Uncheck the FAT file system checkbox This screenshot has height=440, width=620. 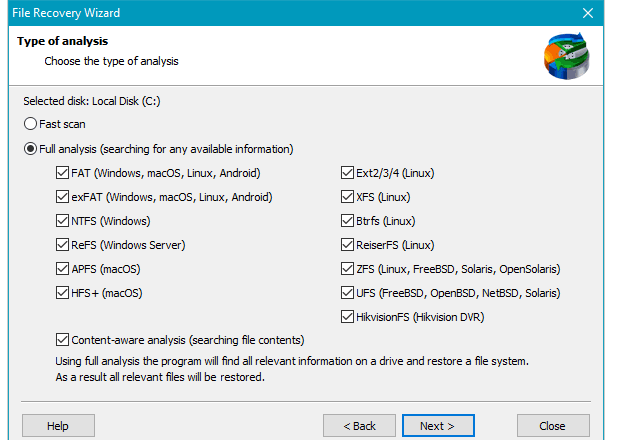pos(62,173)
